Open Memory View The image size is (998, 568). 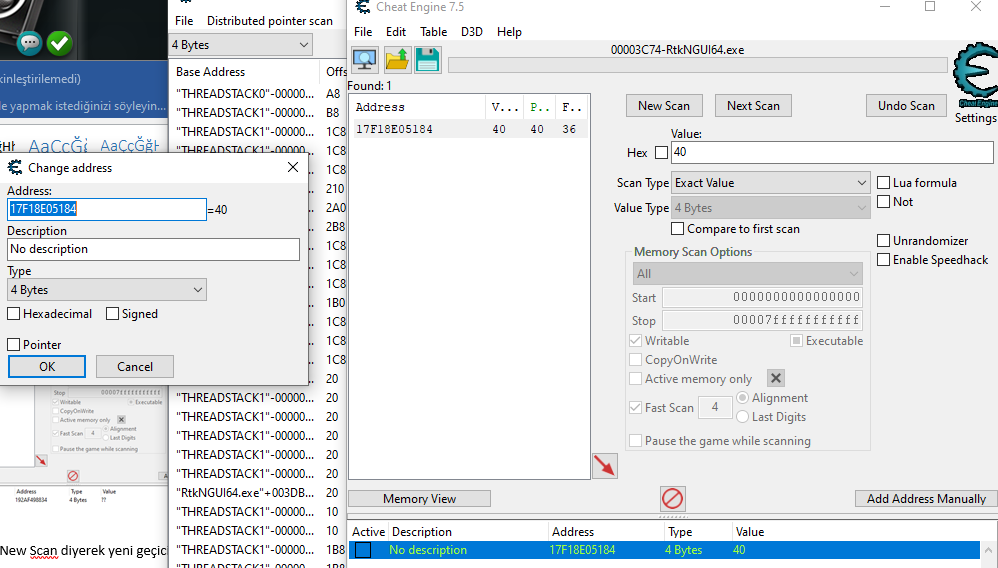click(419, 499)
